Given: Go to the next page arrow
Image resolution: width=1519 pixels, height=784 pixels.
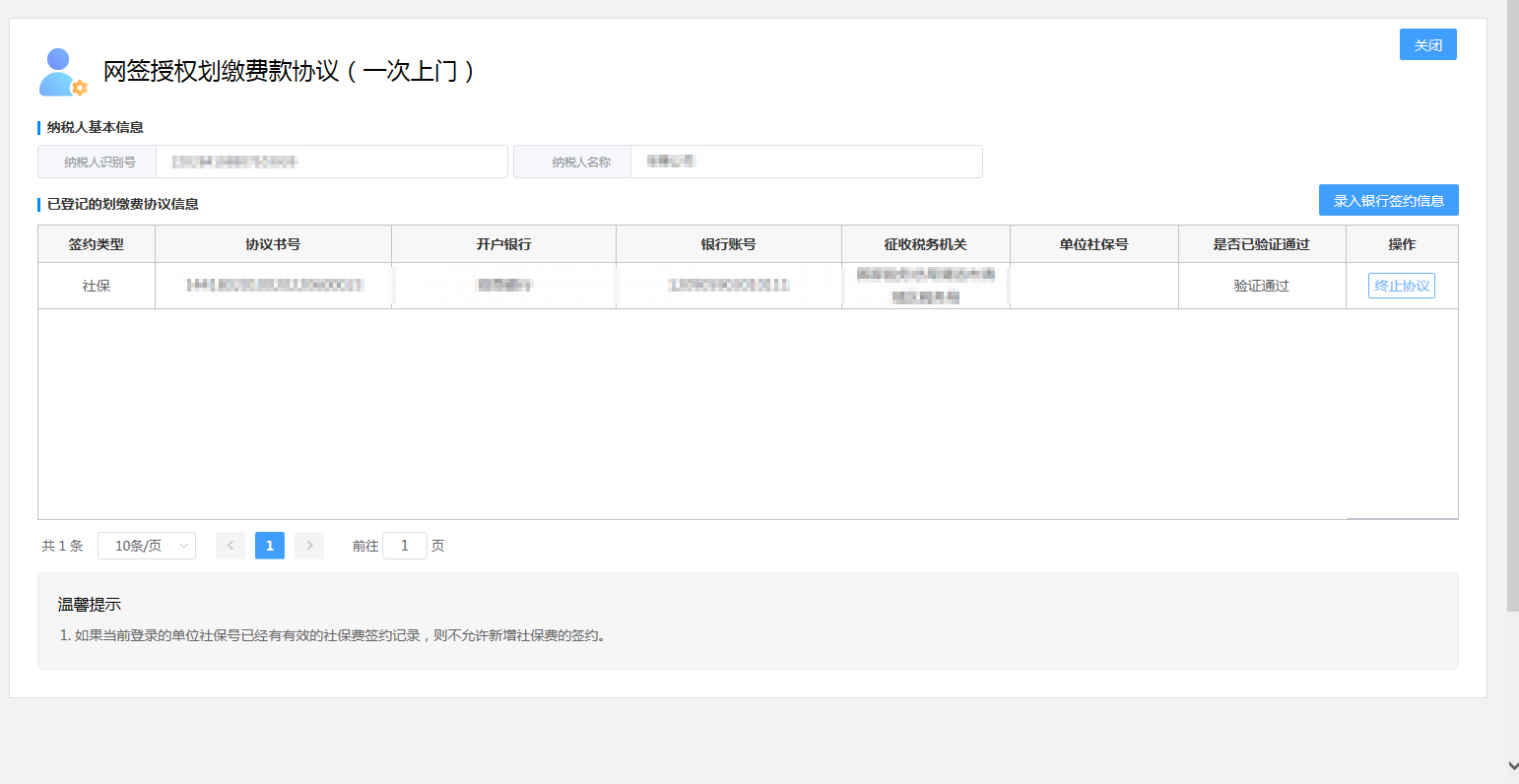Looking at the screenshot, I should click(309, 546).
